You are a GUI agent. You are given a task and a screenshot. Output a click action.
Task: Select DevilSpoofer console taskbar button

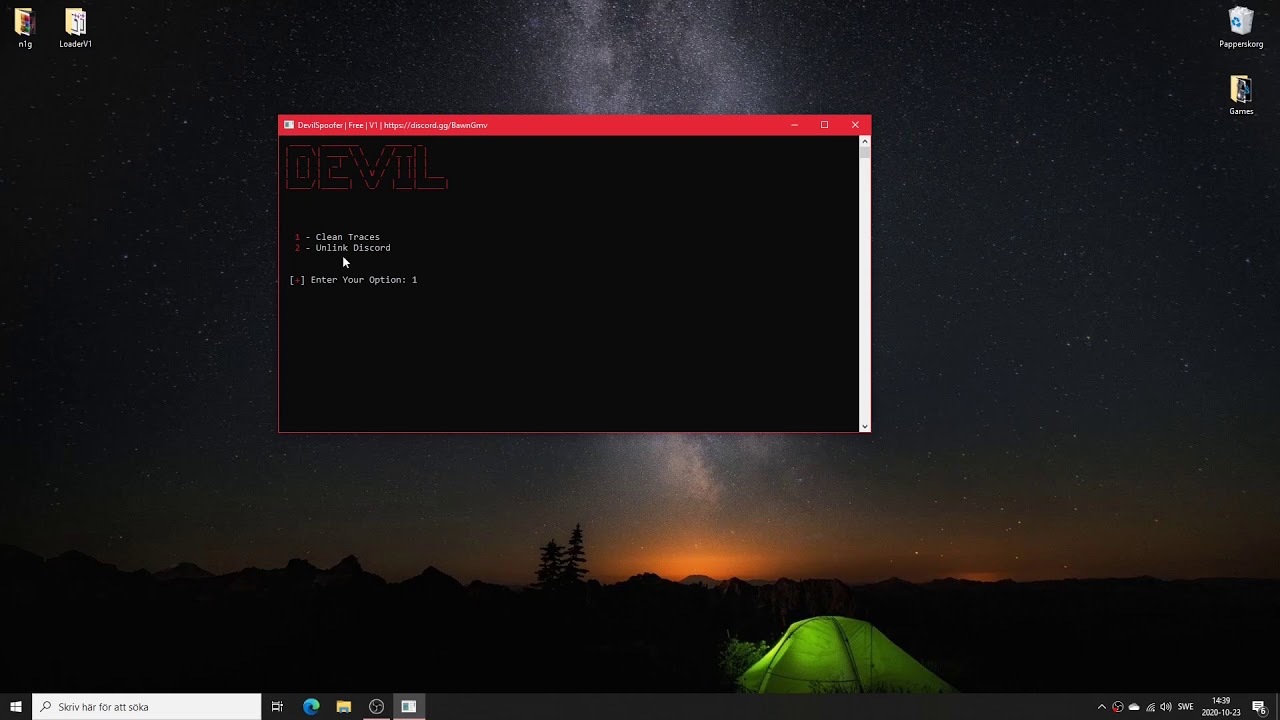pos(409,706)
